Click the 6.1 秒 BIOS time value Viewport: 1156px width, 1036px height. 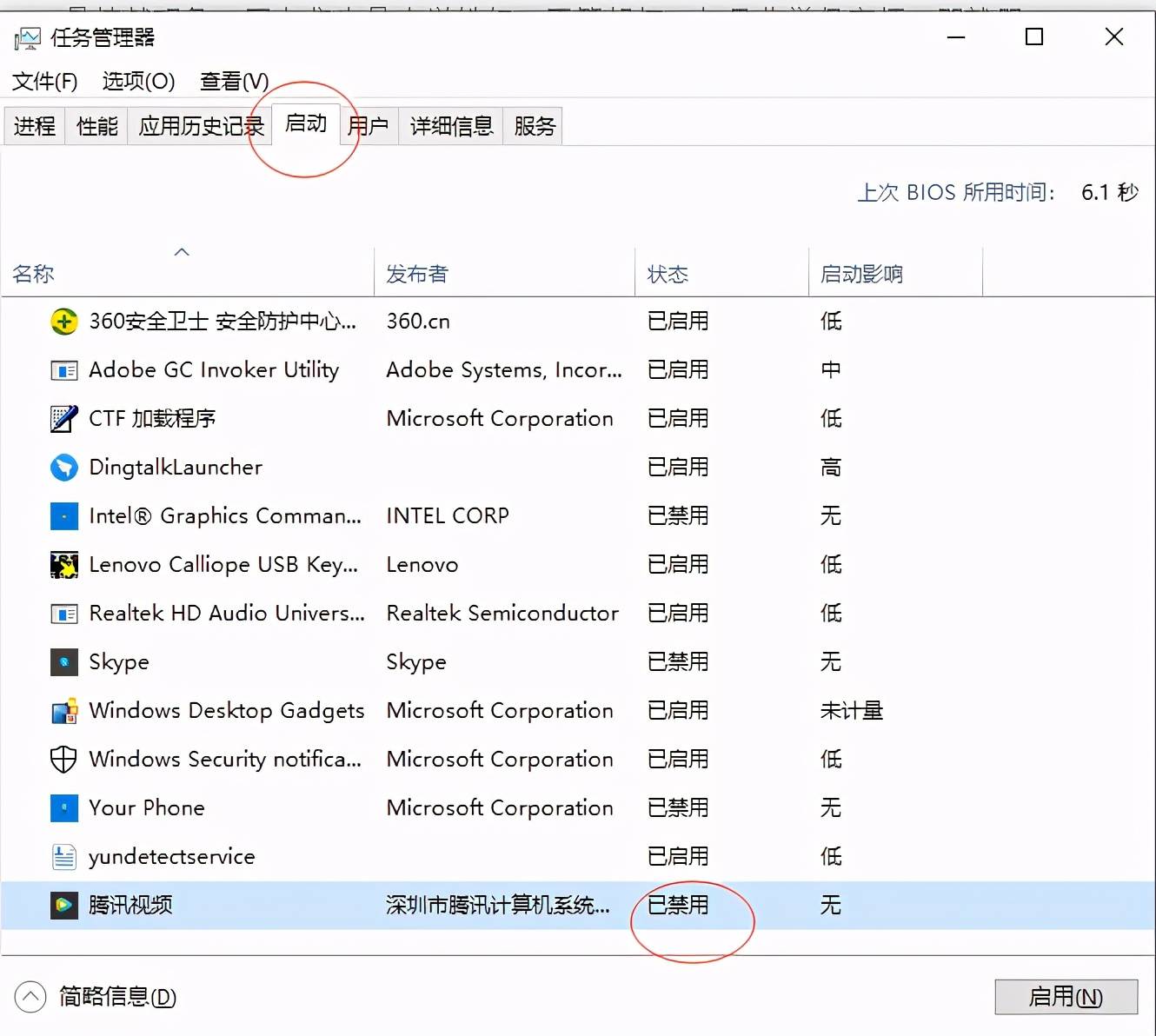(1110, 192)
